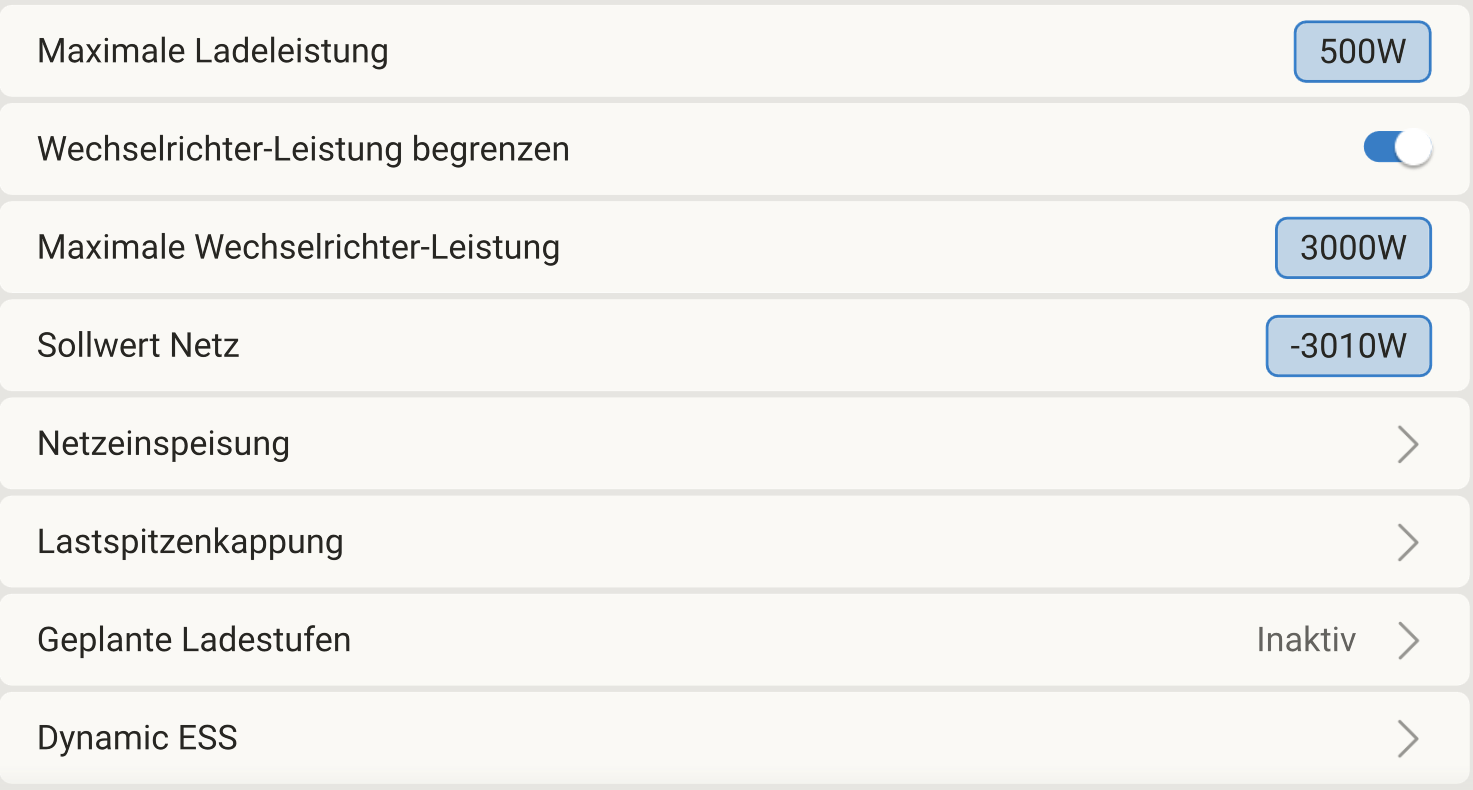Open the Netzeinspeisung chevron arrow
The height and width of the screenshot is (790, 1473).
click(x=1407, y=444)
